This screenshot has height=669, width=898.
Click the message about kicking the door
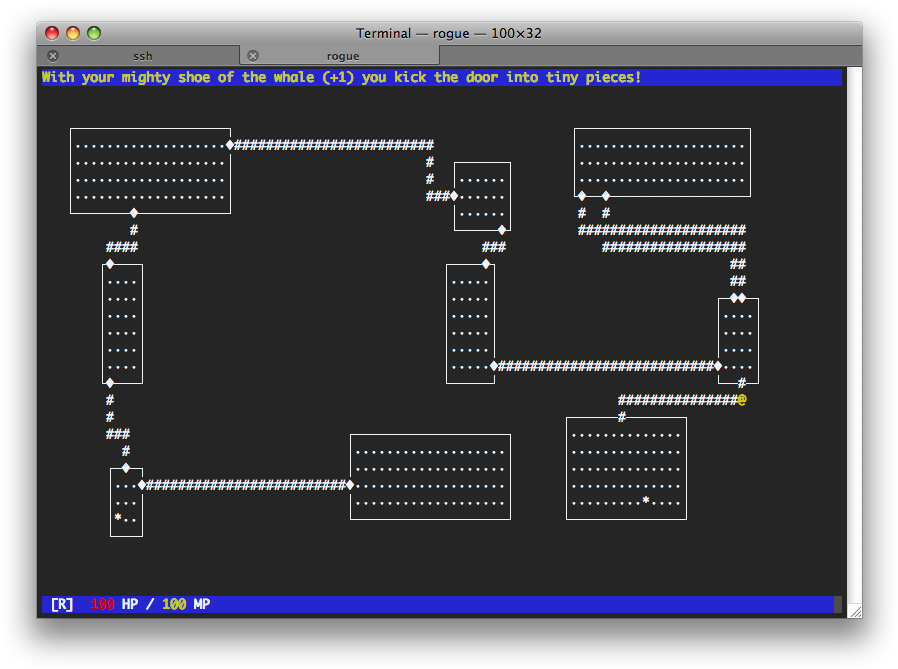click(x=341, y=77)
